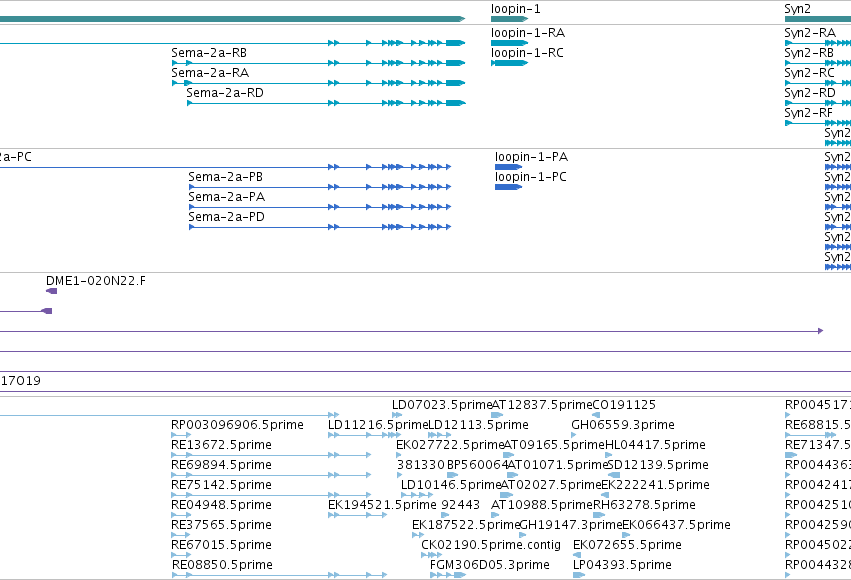Open the AT09165.5prime EST label
851x580 pixels.
pyautogui.click(x=554, y=445)
